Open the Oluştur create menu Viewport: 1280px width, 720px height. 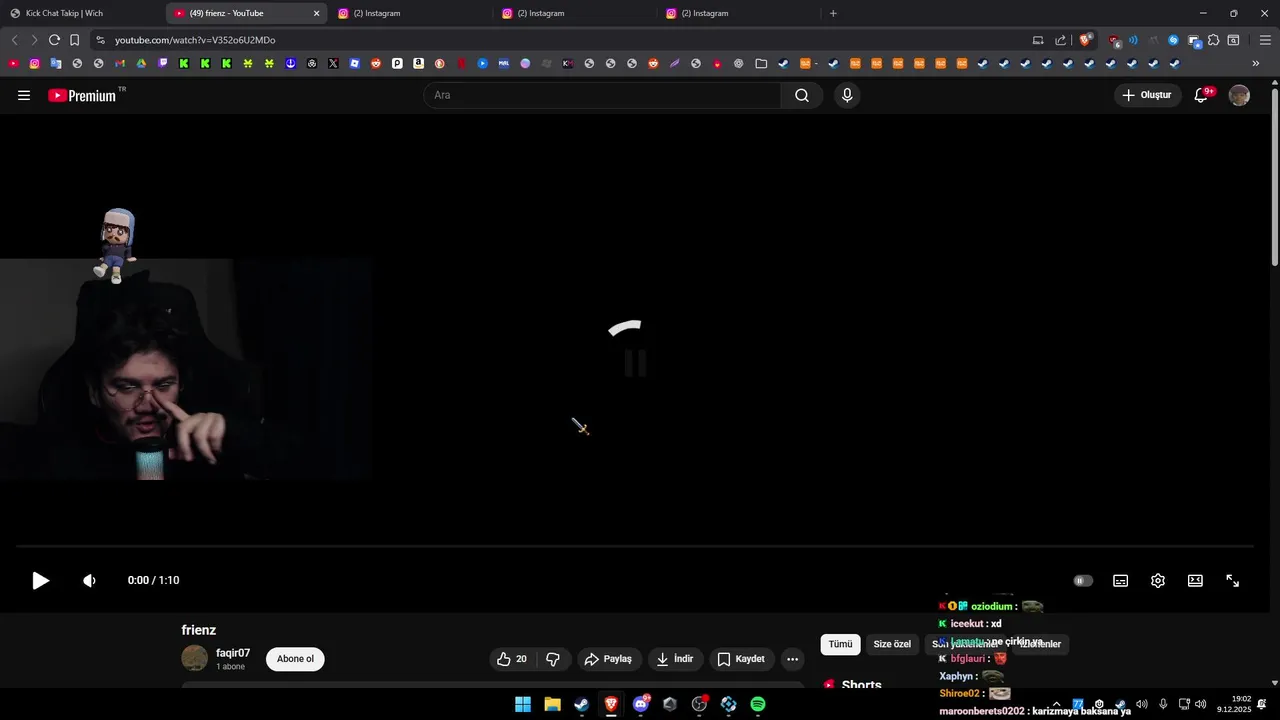[1147, 95]
